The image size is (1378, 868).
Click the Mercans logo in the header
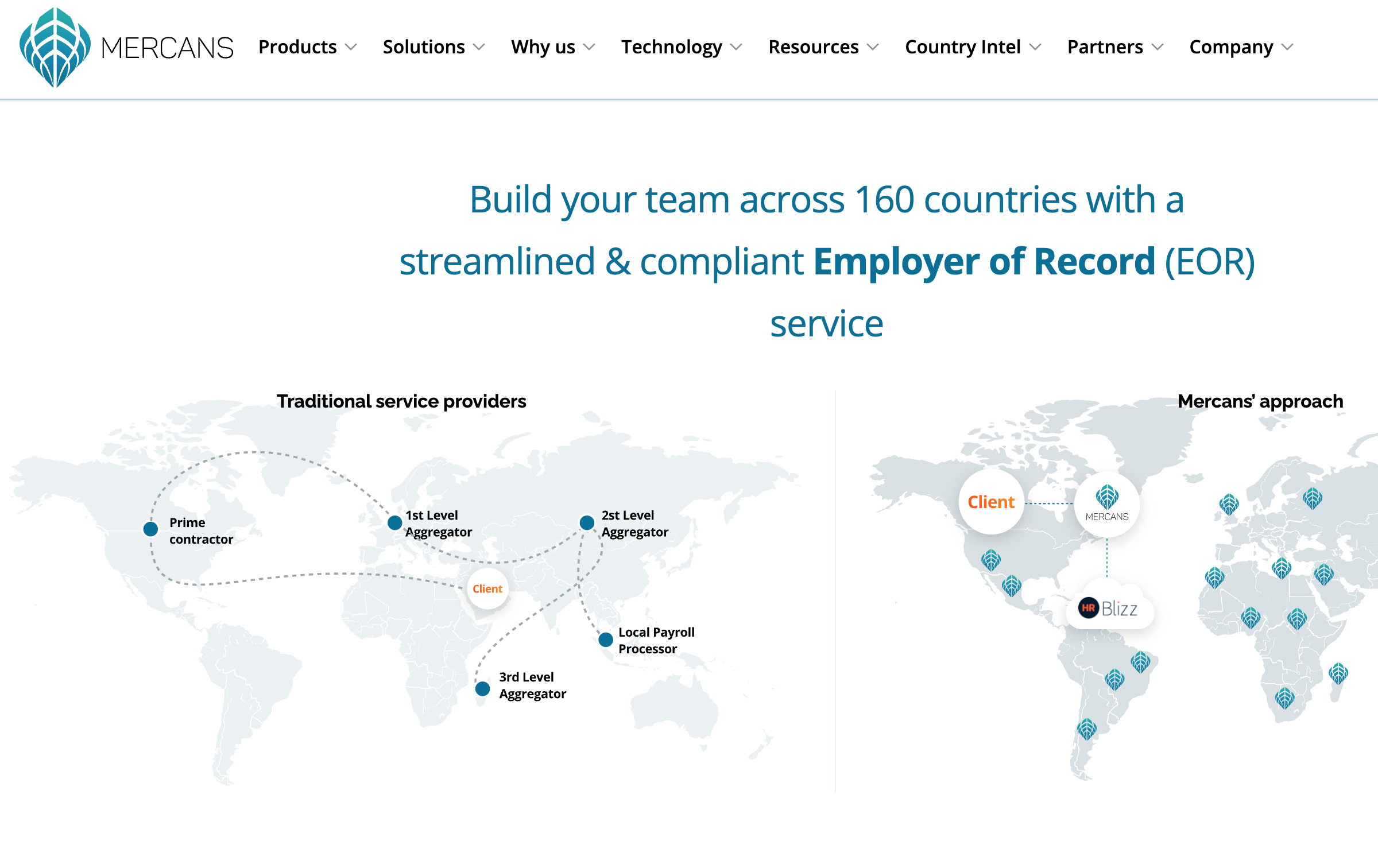coord(126,48)
